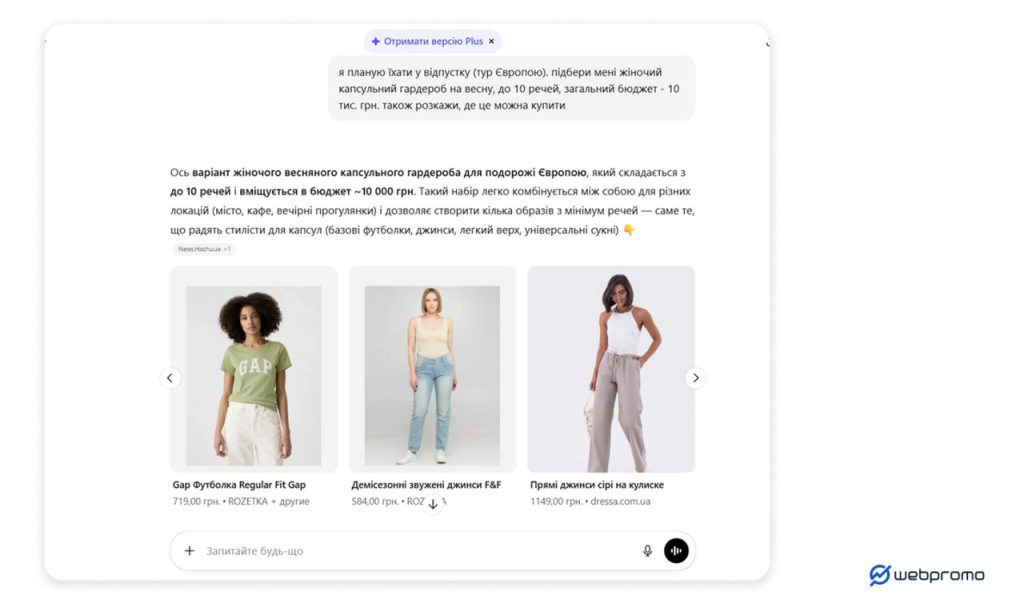1024x603 pixels.
Task: Click the Gap Футболка Regular Fit Gap title
Action: click(239, 485)
